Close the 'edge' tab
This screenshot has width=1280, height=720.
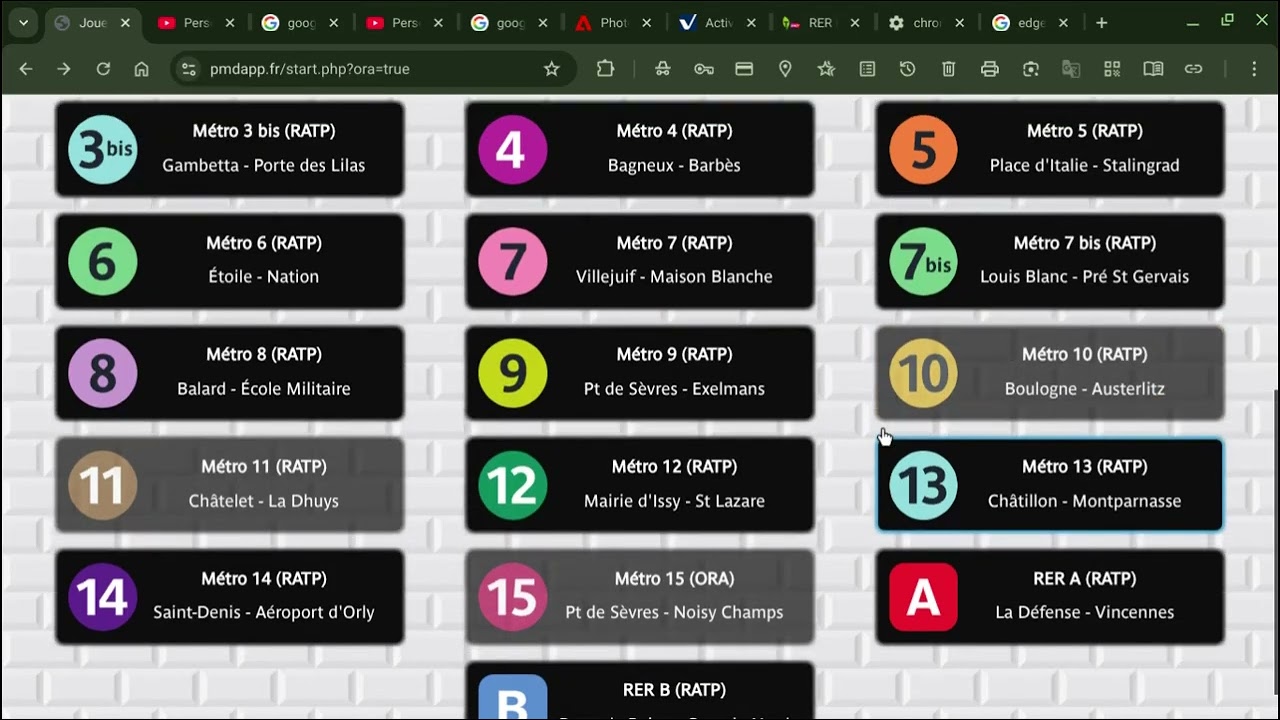tap(1063, 23)
